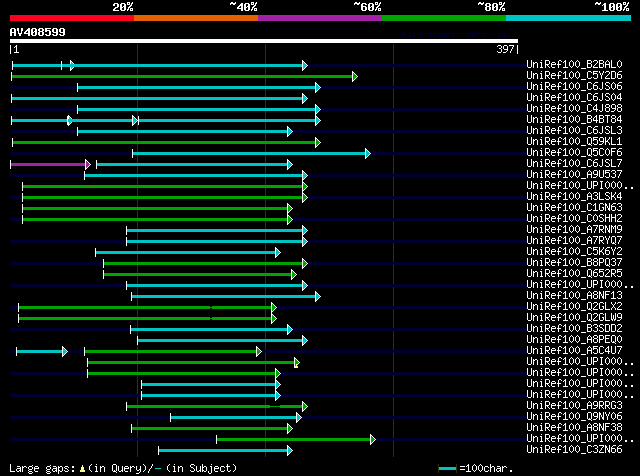Screen dimensions: 640x476
Task: Open the UniRef100_C6JS04 hit label
Action: click(574, 98)
